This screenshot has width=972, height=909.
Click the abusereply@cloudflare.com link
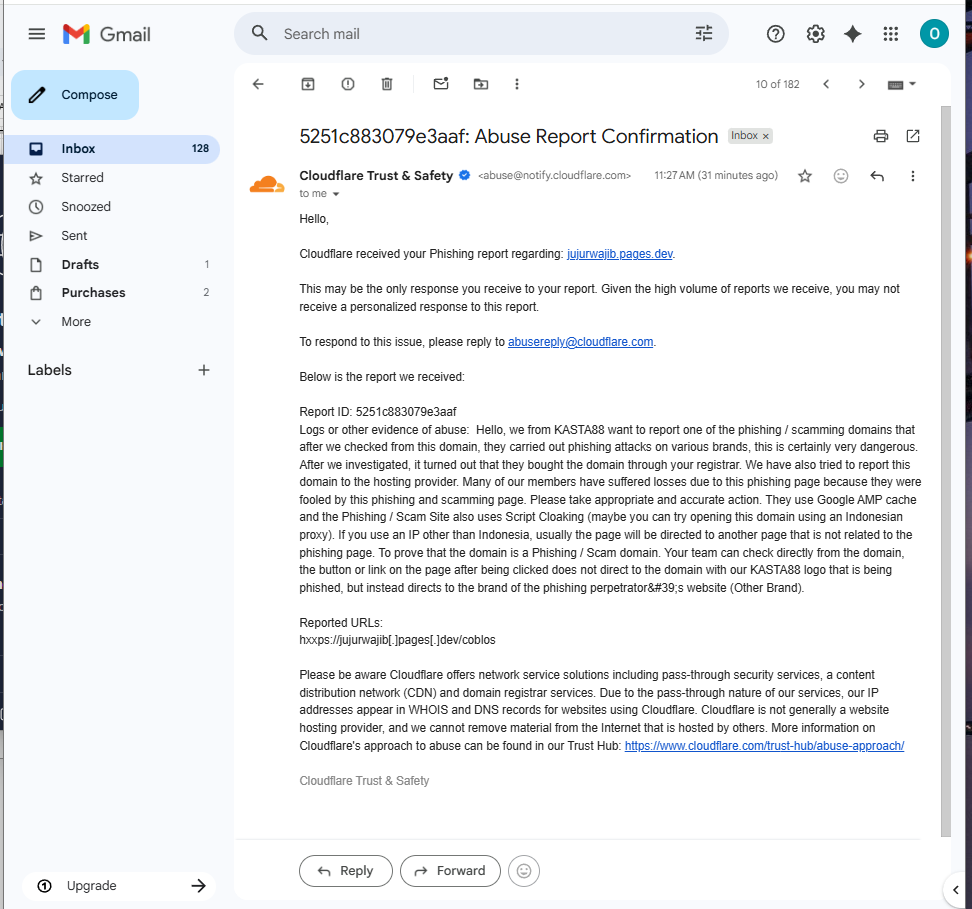[580, 342]
